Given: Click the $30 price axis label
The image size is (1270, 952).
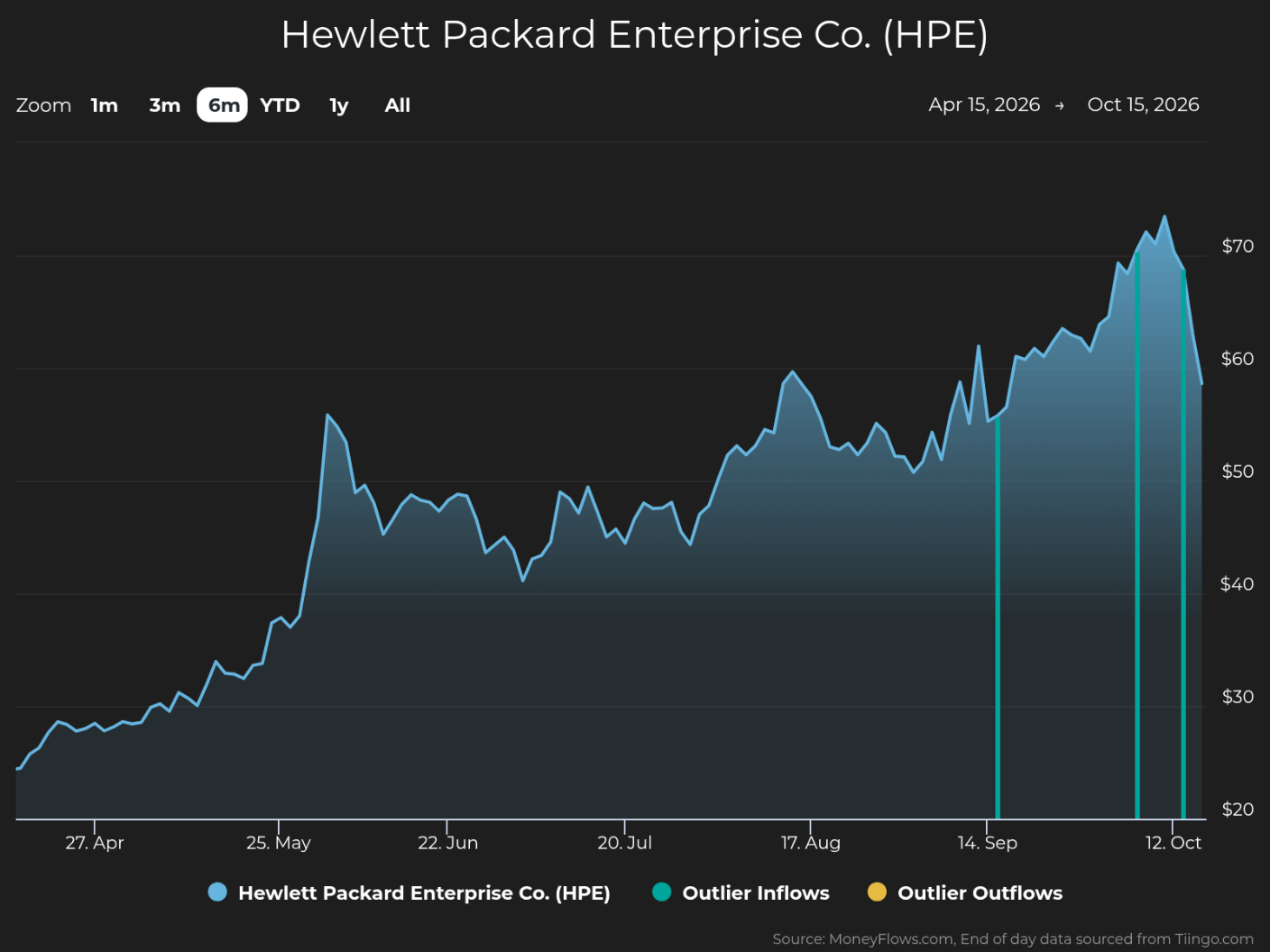Looking at the screenshot, I should point(1238,697).
